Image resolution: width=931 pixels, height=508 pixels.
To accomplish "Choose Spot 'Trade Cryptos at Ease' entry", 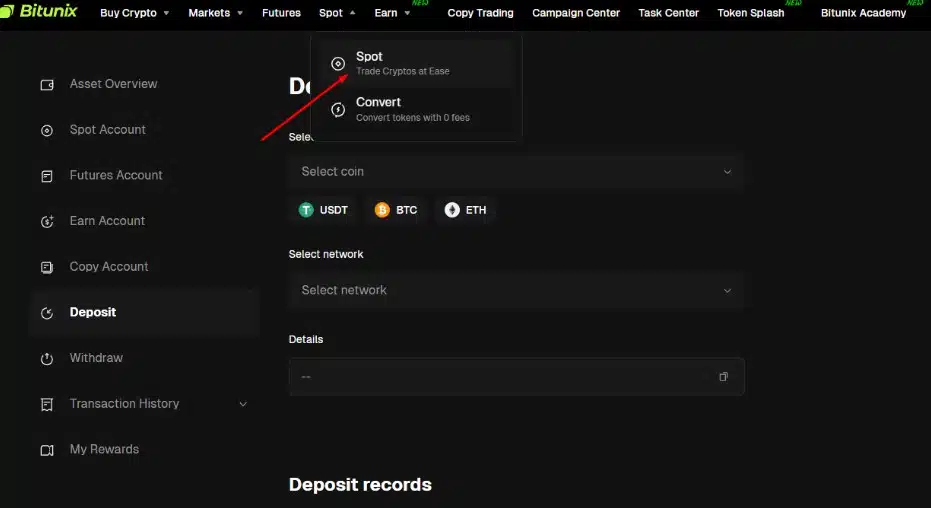I will (x=416, y=64).
